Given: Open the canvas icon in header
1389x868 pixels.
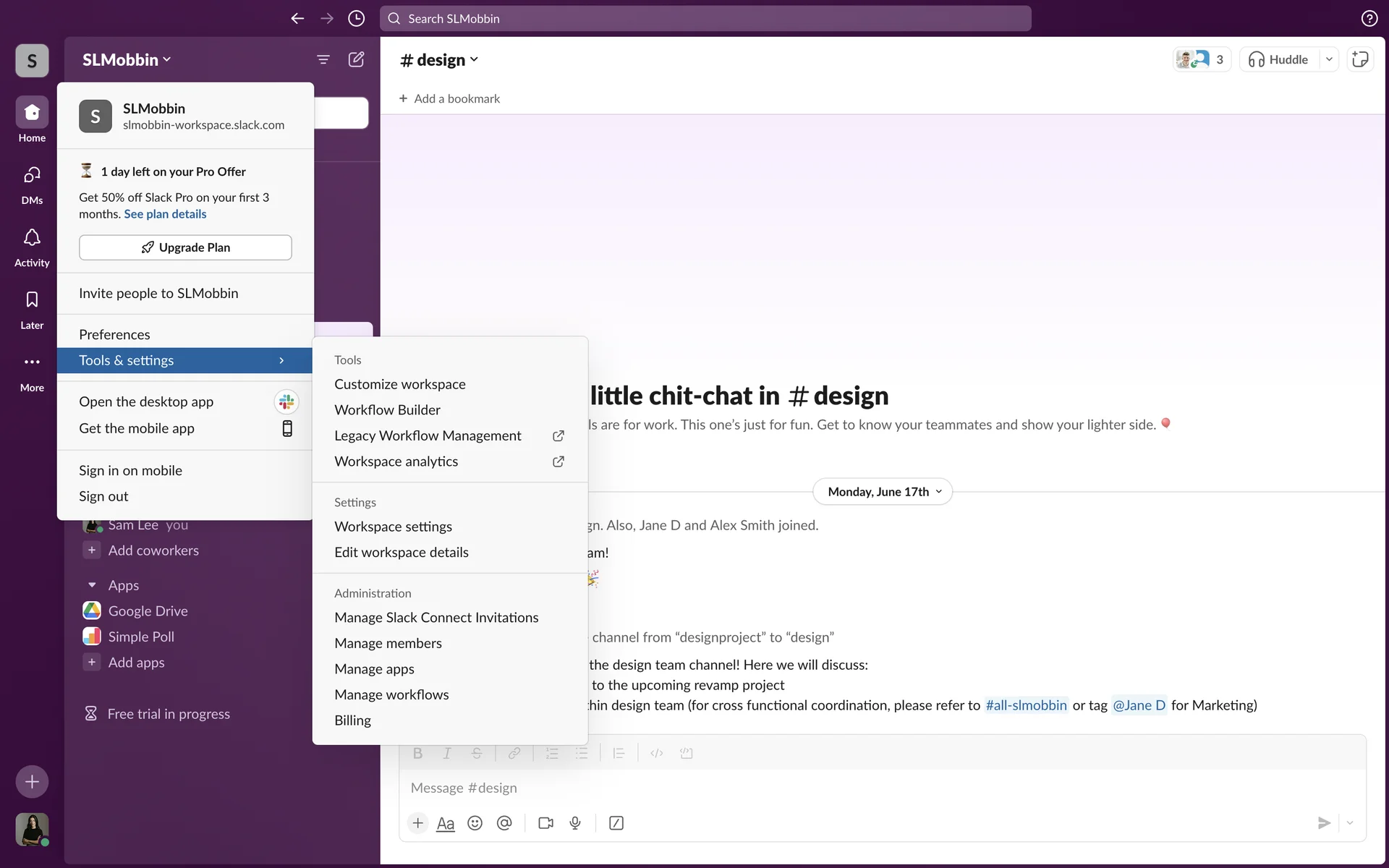Looking at the screenshot, I should point(1360,59).
